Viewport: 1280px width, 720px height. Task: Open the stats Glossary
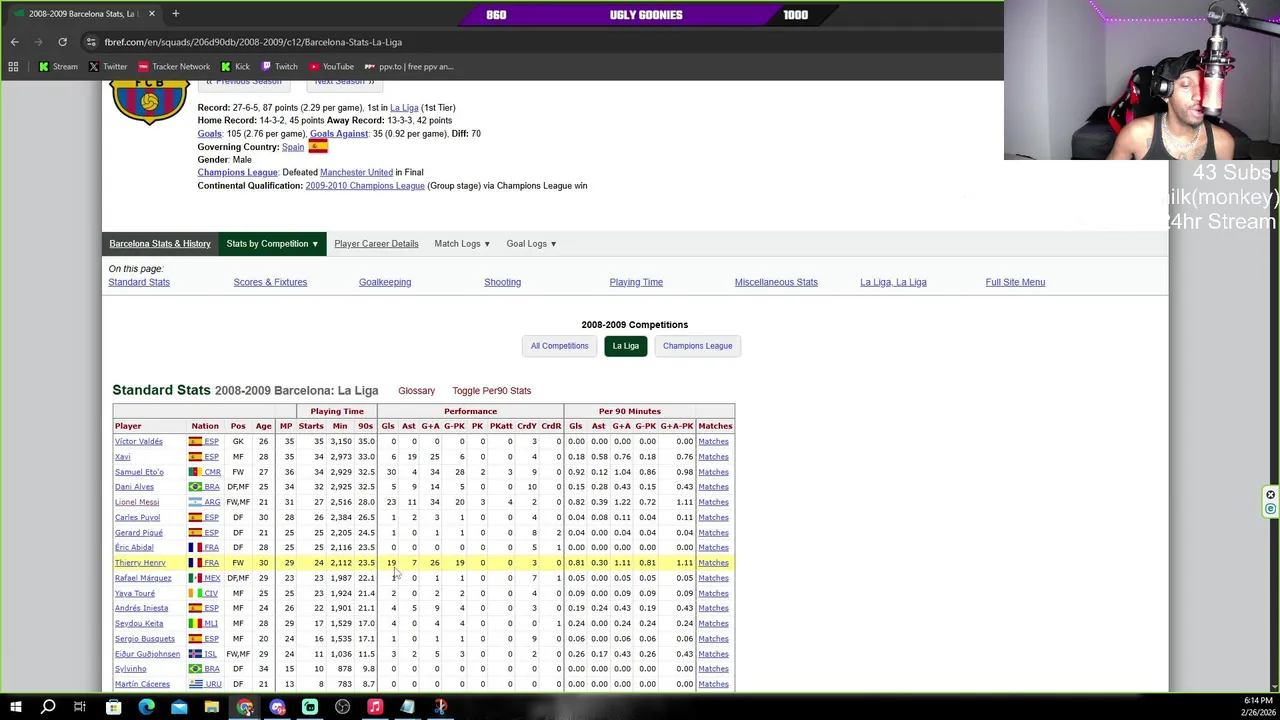point(416,391)
